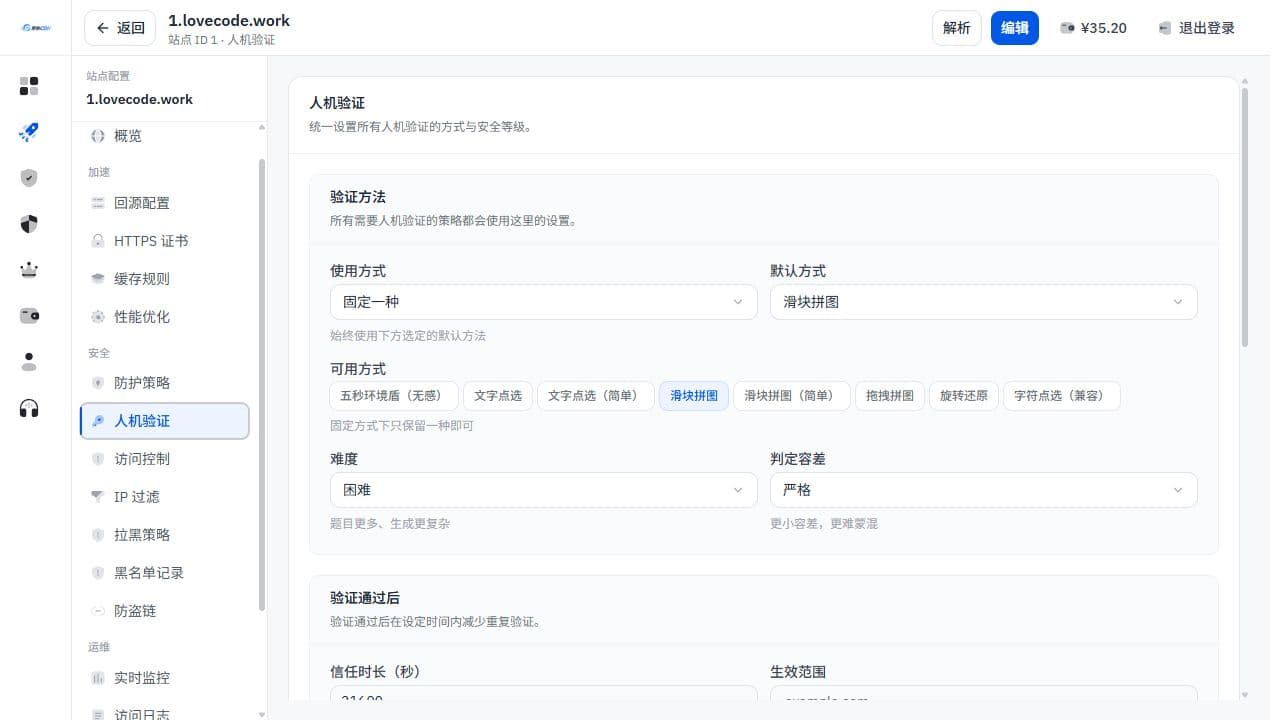The image size is (1280, 720).
Task: Click the main page vertical scrollbar
Action: click(1245, 217)
